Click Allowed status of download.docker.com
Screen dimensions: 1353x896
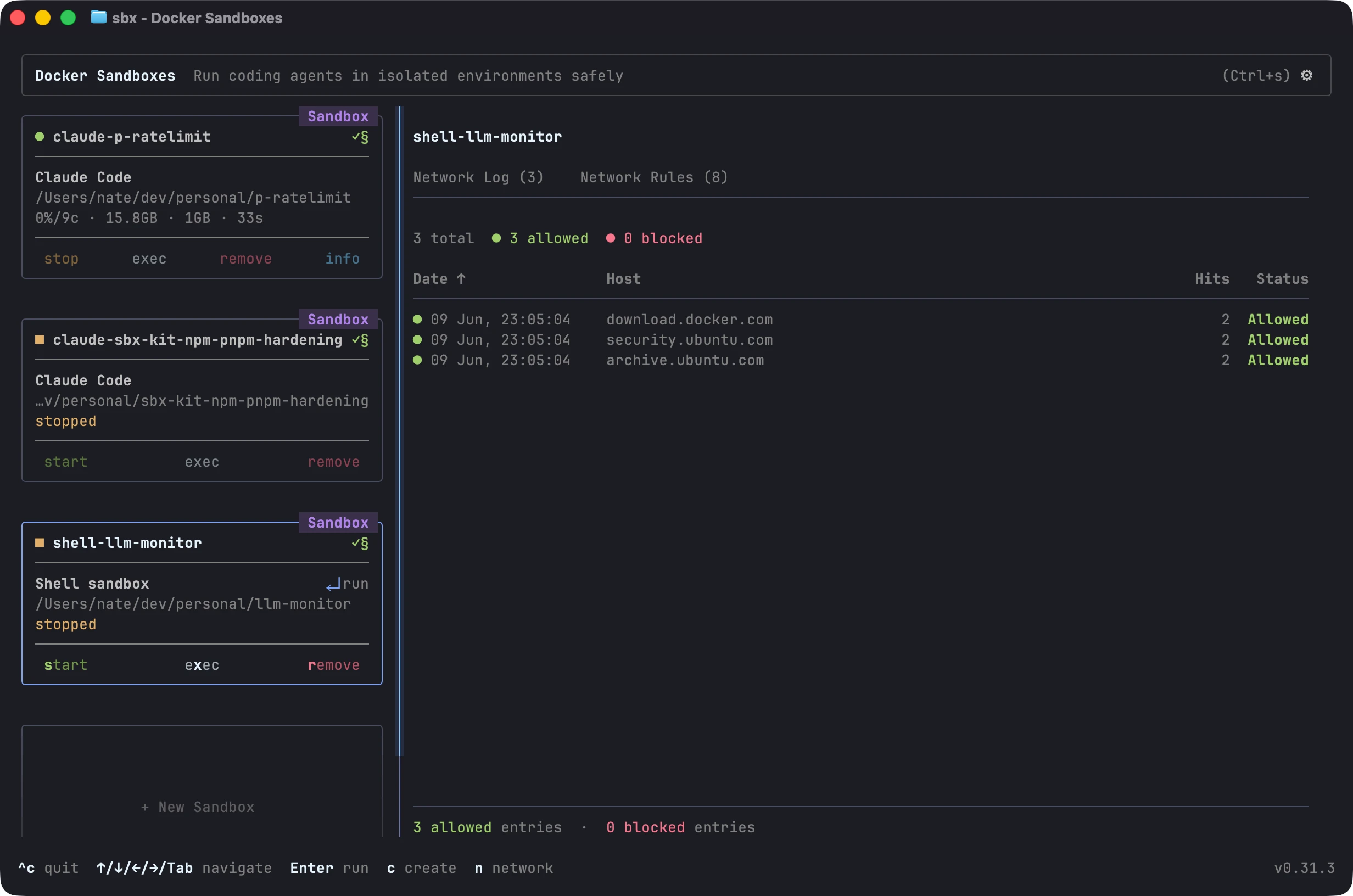(x=1278, y=320)
